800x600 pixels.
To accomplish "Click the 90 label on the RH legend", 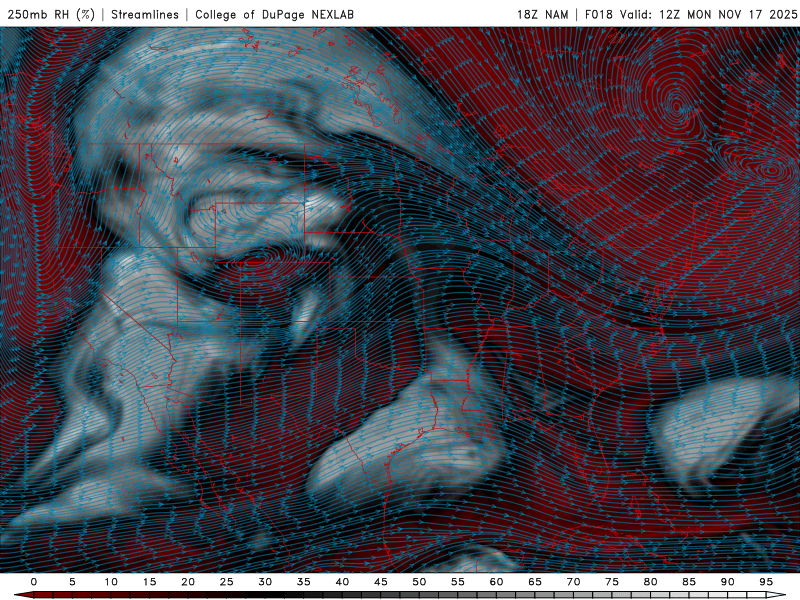I will [727, 582].
